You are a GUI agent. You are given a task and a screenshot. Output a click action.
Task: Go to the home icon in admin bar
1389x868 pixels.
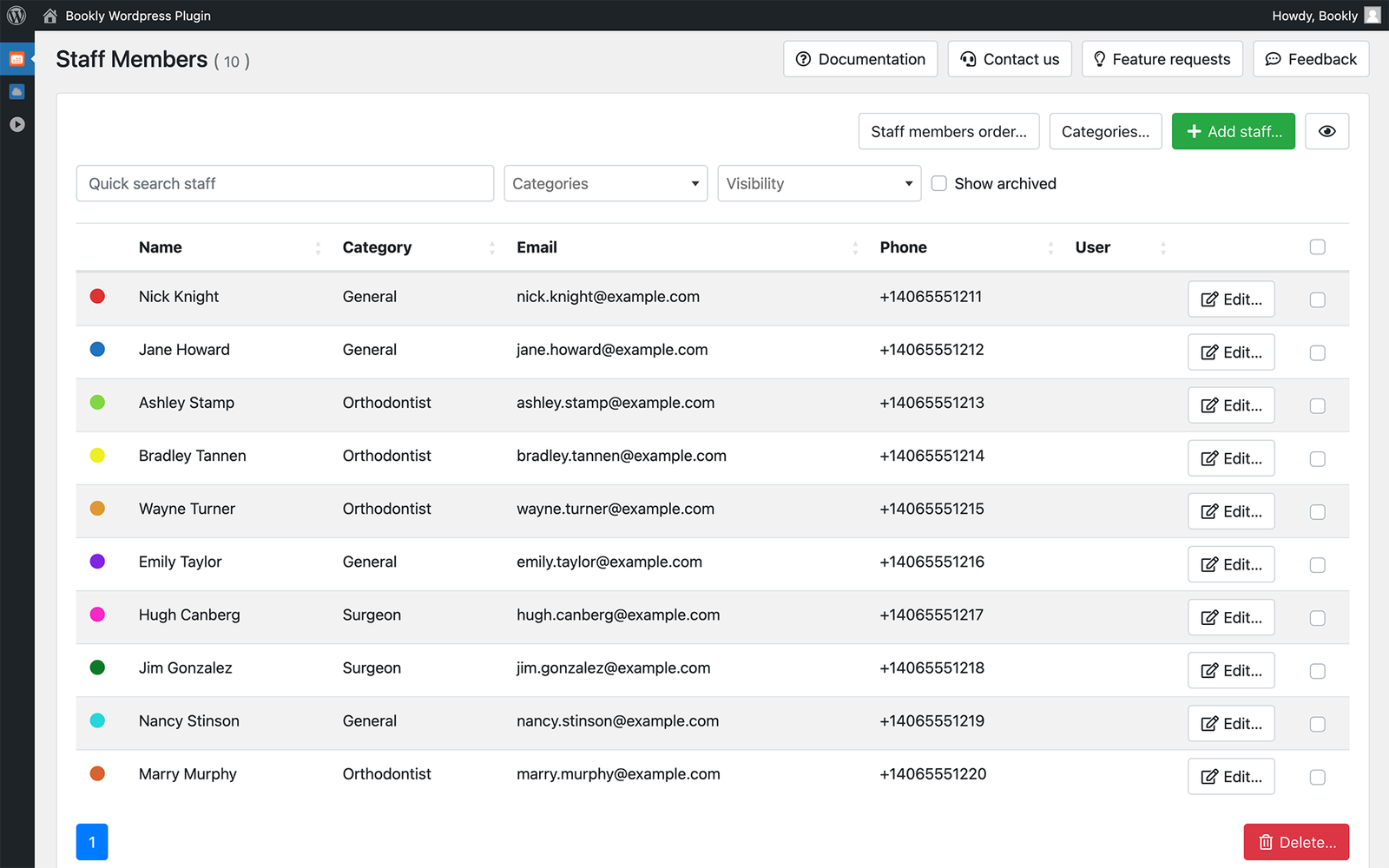click(x=49, y=15)
